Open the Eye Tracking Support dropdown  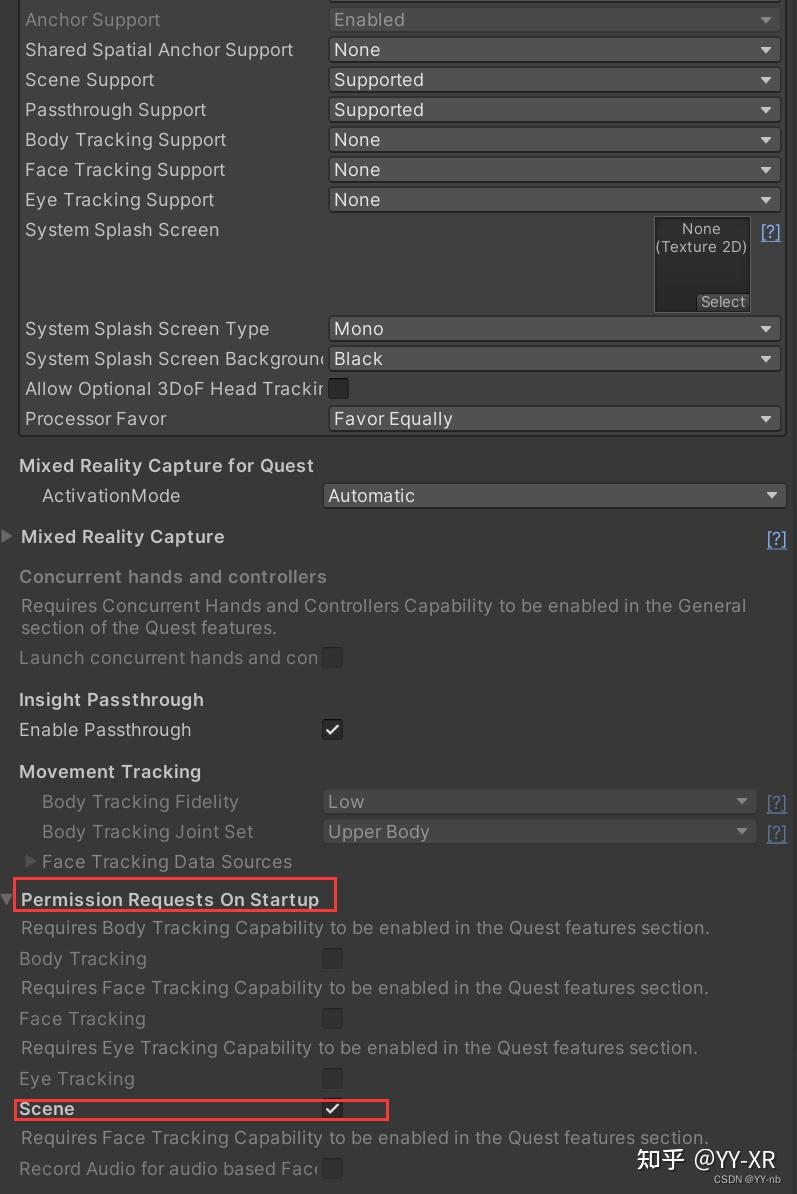pyautogui.click(x=554, y=199)
